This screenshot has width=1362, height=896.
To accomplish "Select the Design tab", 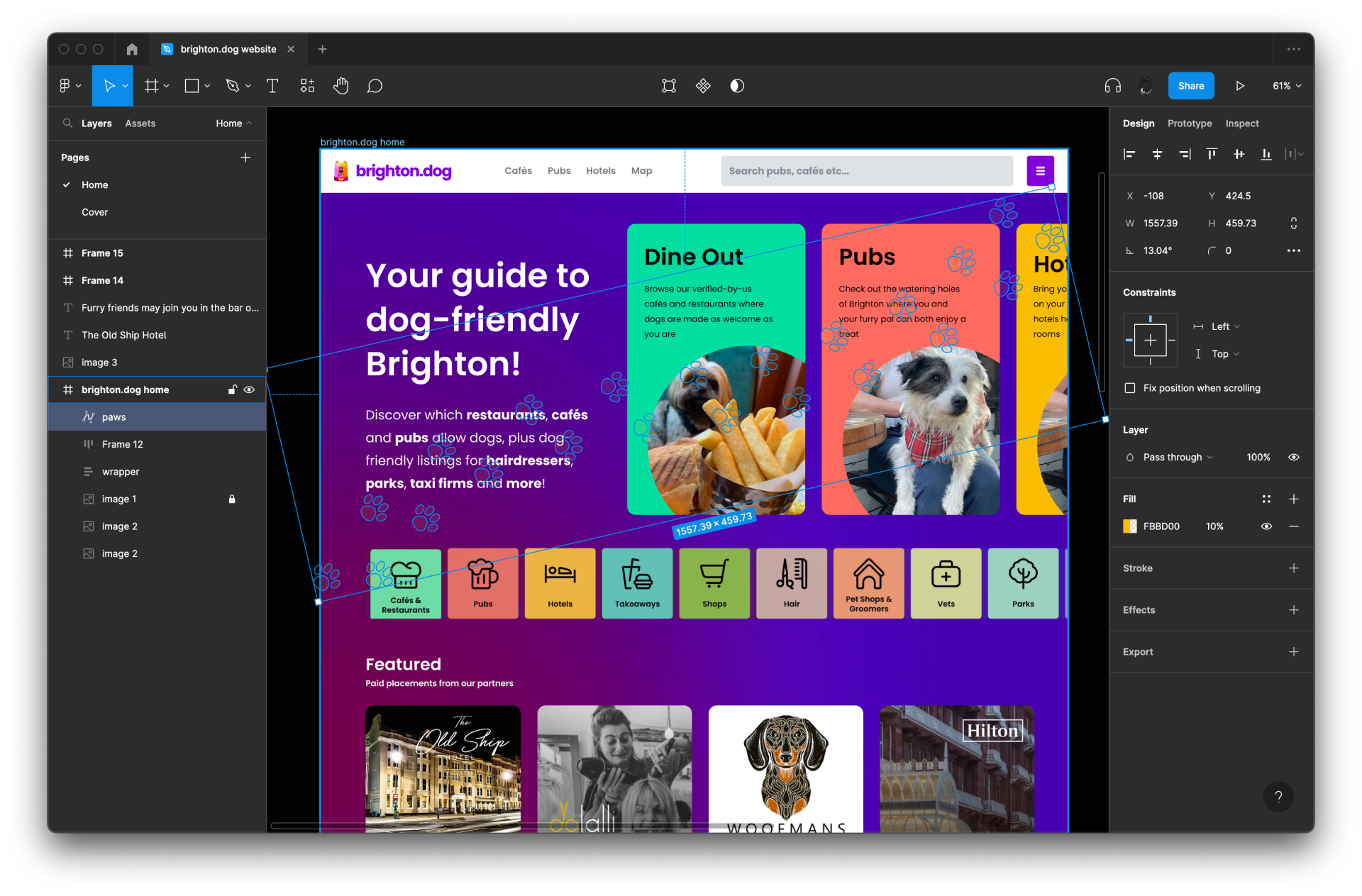I will tap(1139, 123).
